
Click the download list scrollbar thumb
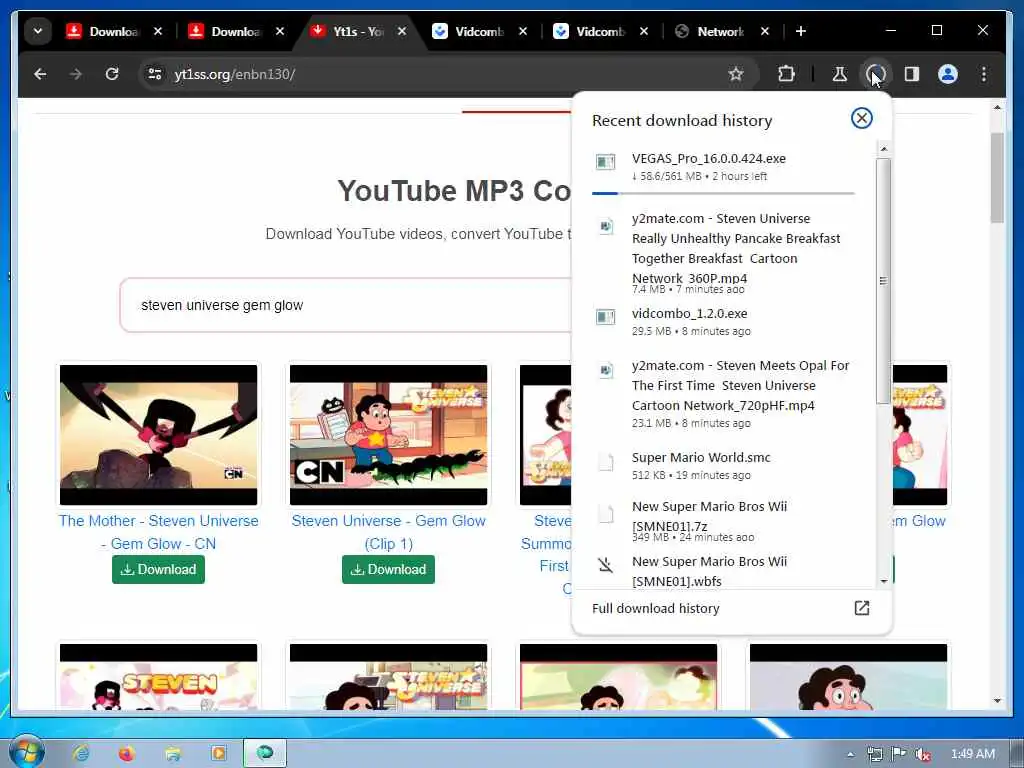884,281
